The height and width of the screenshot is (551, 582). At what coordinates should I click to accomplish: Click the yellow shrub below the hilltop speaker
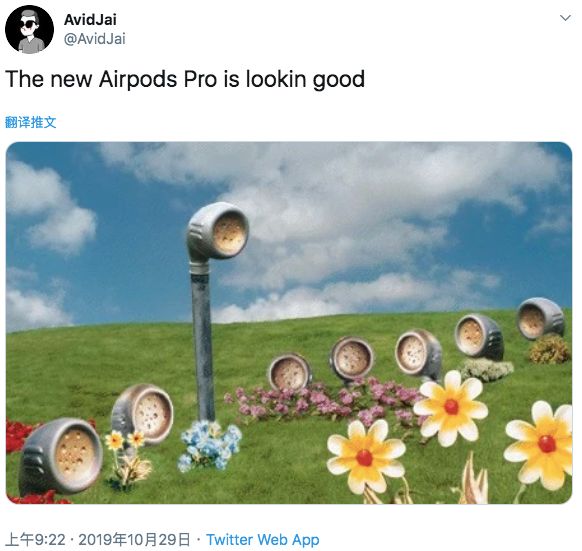pyautogui.click(x=549, y=349)
